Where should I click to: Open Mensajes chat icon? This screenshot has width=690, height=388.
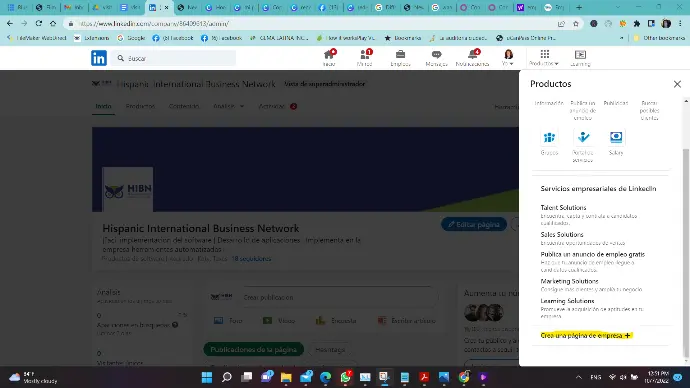(436, 58)
